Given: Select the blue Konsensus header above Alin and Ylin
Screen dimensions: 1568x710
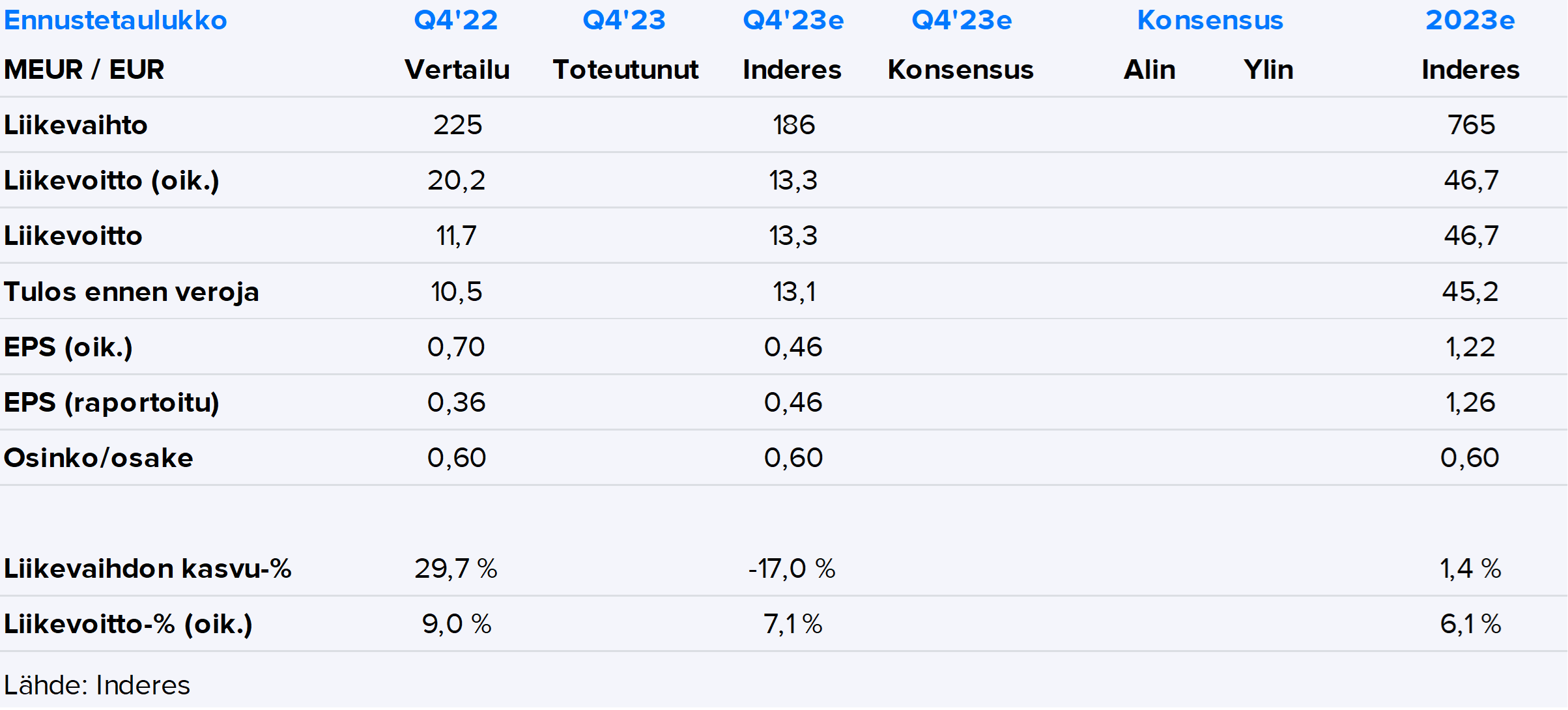Looking at the screenshot, I should click(1210, 21).
